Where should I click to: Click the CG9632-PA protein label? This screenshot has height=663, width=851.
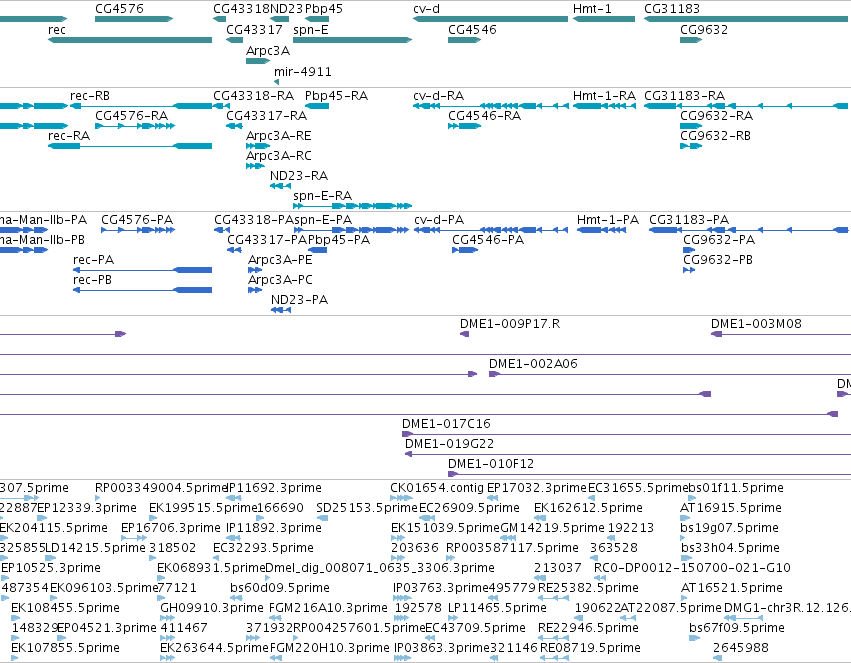pos(719,240)
